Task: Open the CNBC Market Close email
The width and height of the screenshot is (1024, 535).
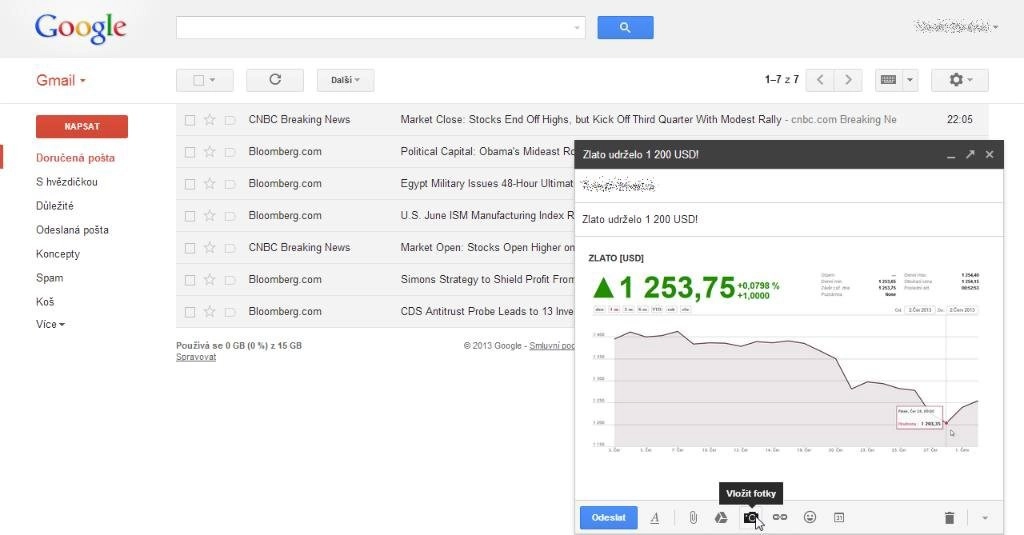Action: click(582, 120)
